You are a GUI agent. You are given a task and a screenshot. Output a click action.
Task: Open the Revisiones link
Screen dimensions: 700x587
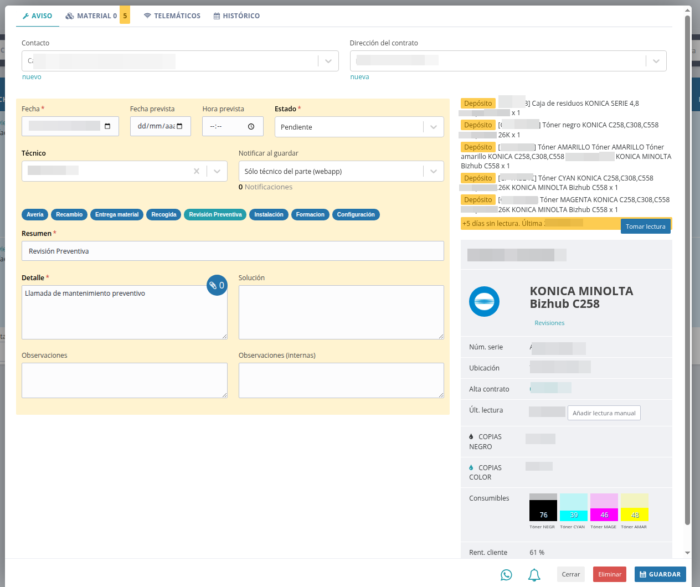click(549, 323)
